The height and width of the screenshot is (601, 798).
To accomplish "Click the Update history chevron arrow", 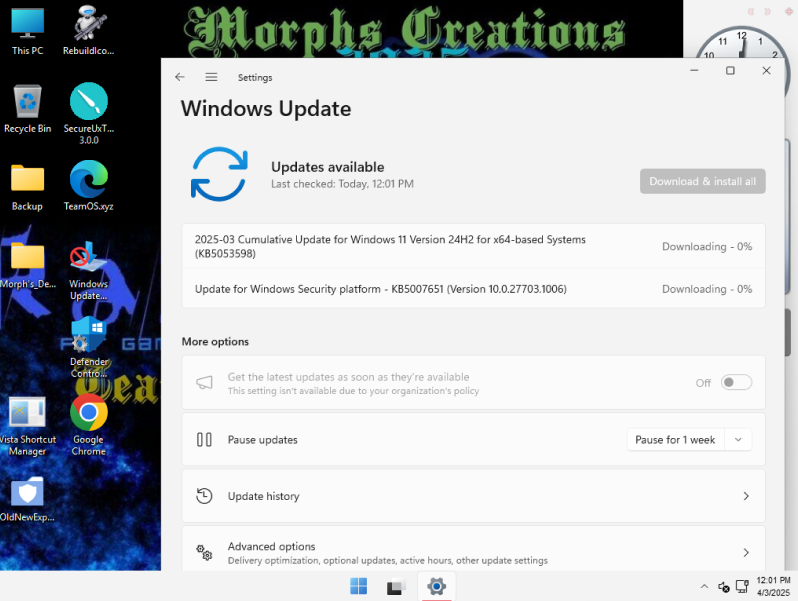I will [746, 496].
